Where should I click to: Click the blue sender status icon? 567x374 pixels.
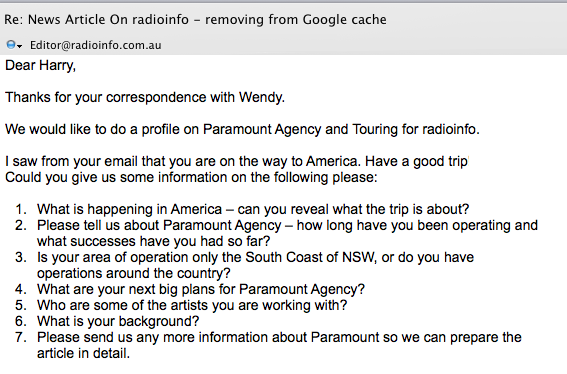(x=11, y=44)
